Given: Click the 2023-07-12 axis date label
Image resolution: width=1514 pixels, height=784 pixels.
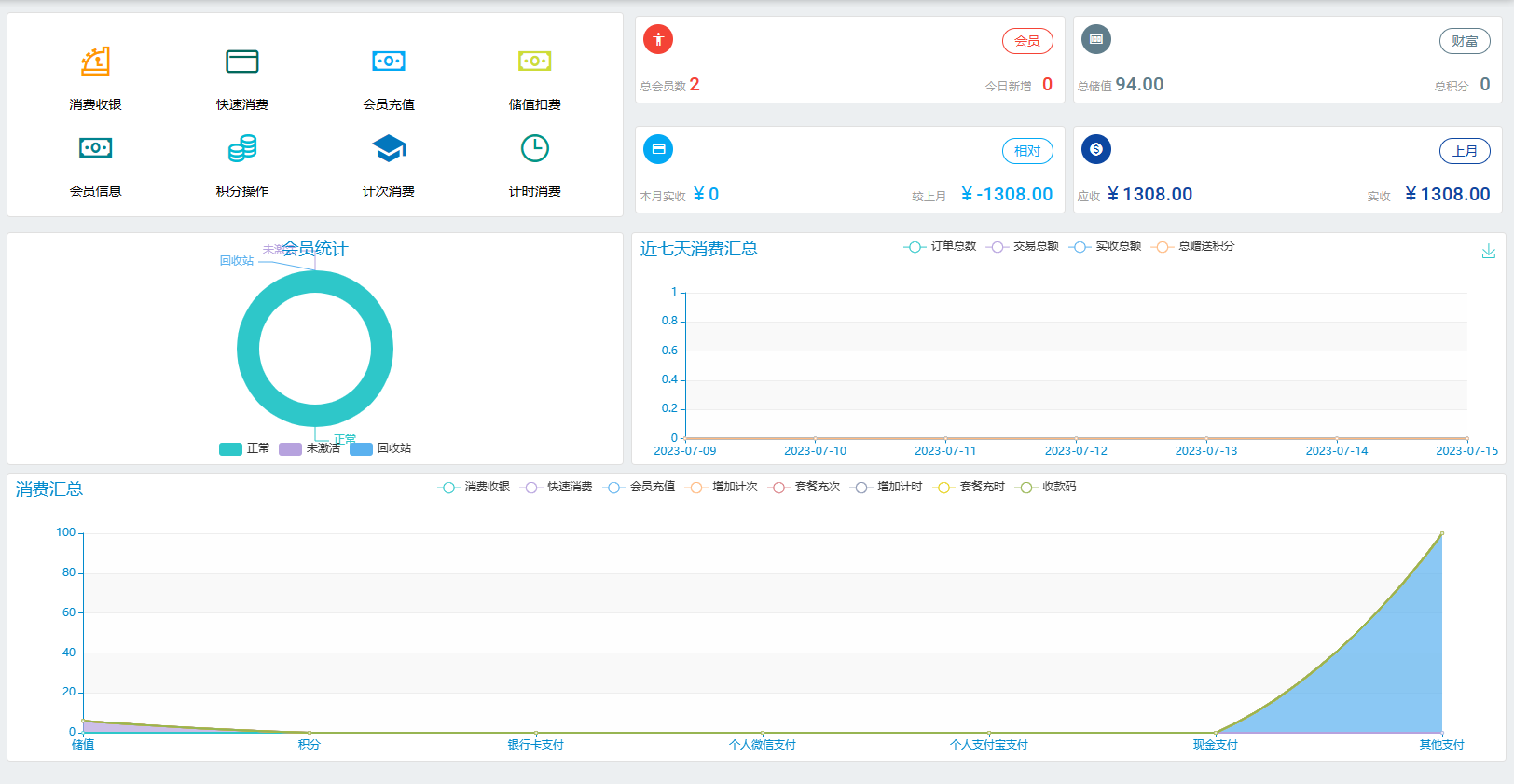Looking at the screenshot, I should tap(1076, 451).
